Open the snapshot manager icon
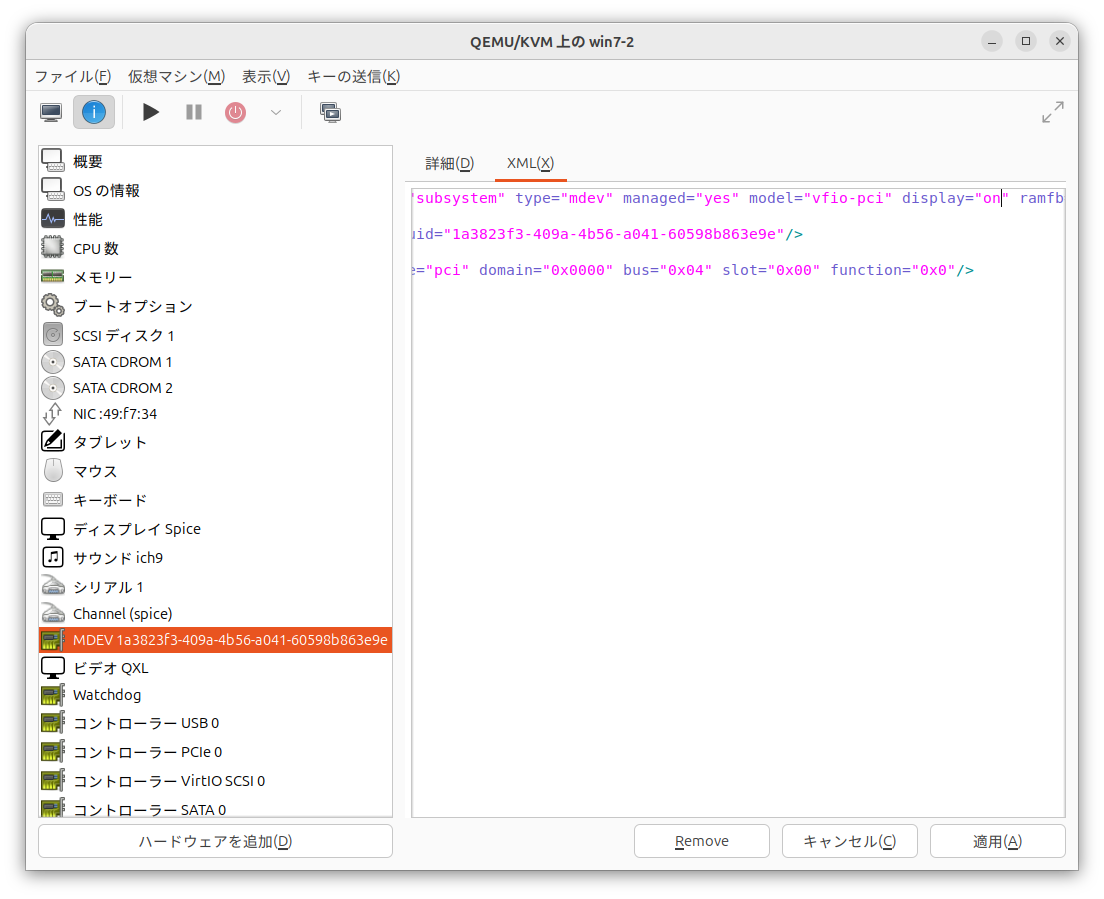The height and width of the screenshot is (899, 1104). [330, 113]
